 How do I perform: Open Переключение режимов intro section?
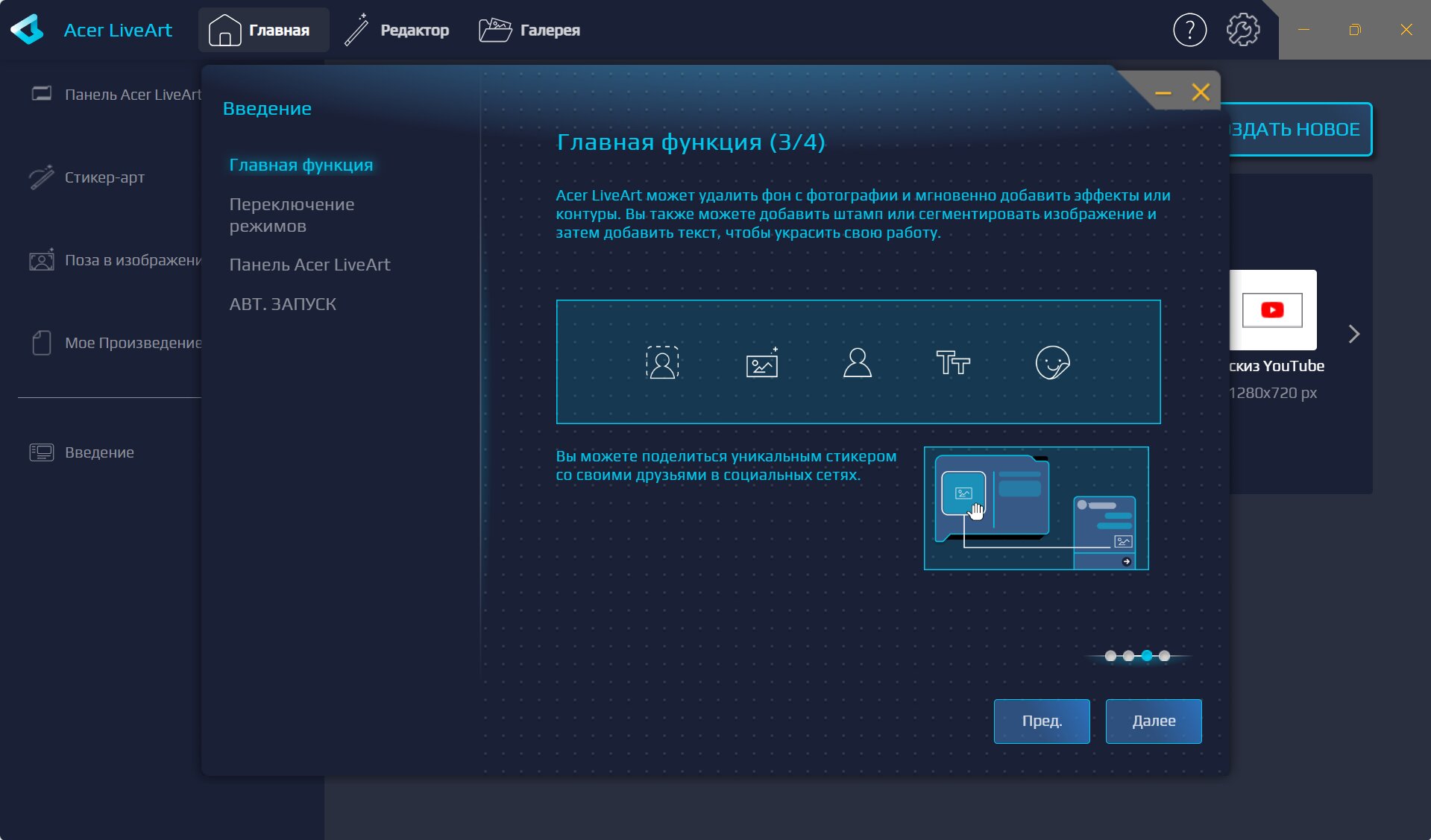(x=292, y=215)
